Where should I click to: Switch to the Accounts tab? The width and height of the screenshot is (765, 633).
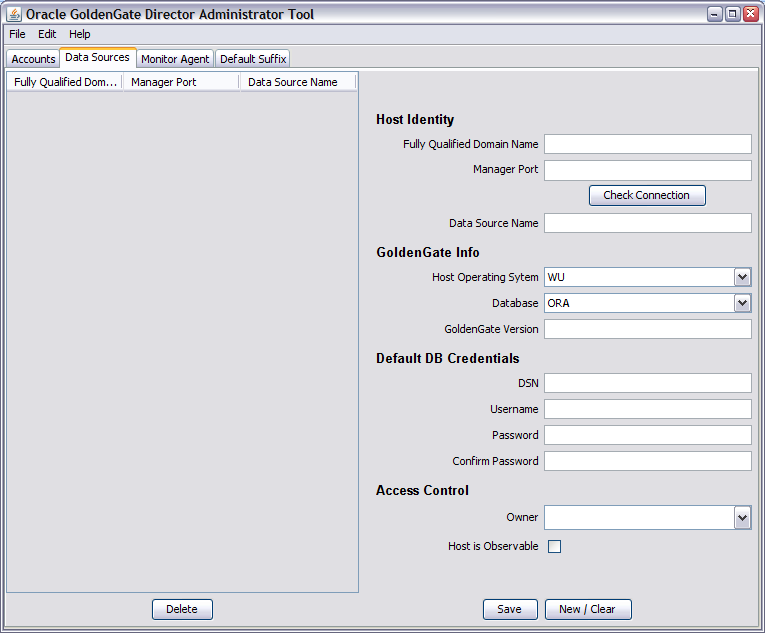[33, 59]
